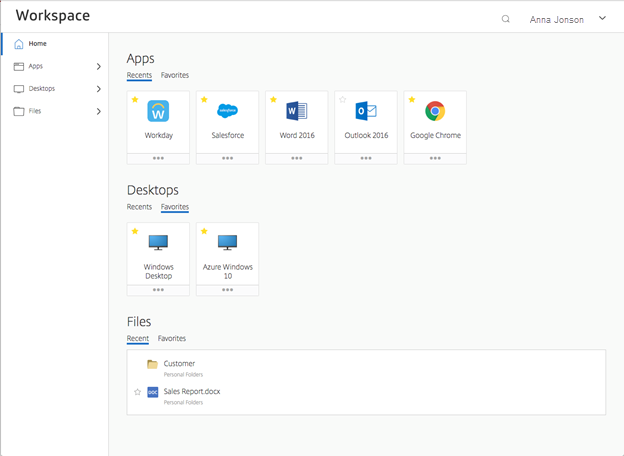Launch the Windows Desktop monitor icon
The height and width of the screenshot is (456, 624).
[x=158, y=242]
